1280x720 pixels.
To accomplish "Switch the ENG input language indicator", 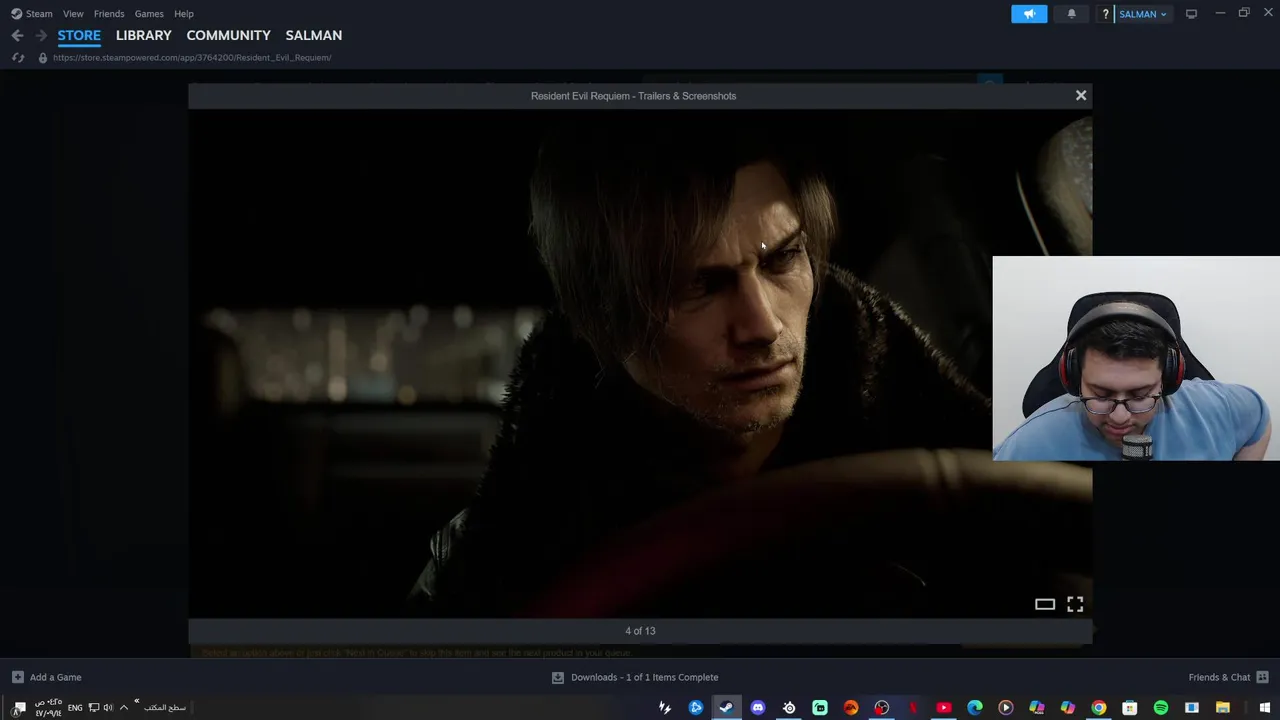I will coord(75,707).
